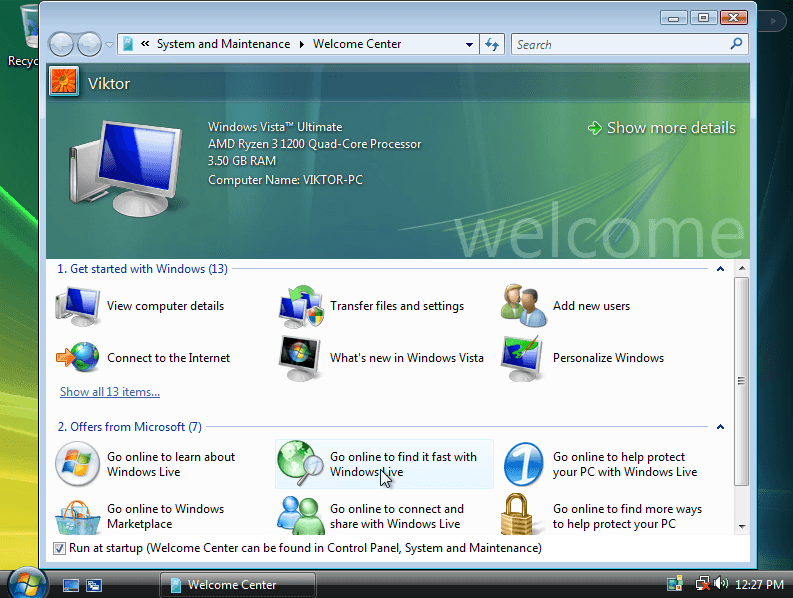
Task: Uncheck the Run at startup checkbox
Action: [59, 548]
